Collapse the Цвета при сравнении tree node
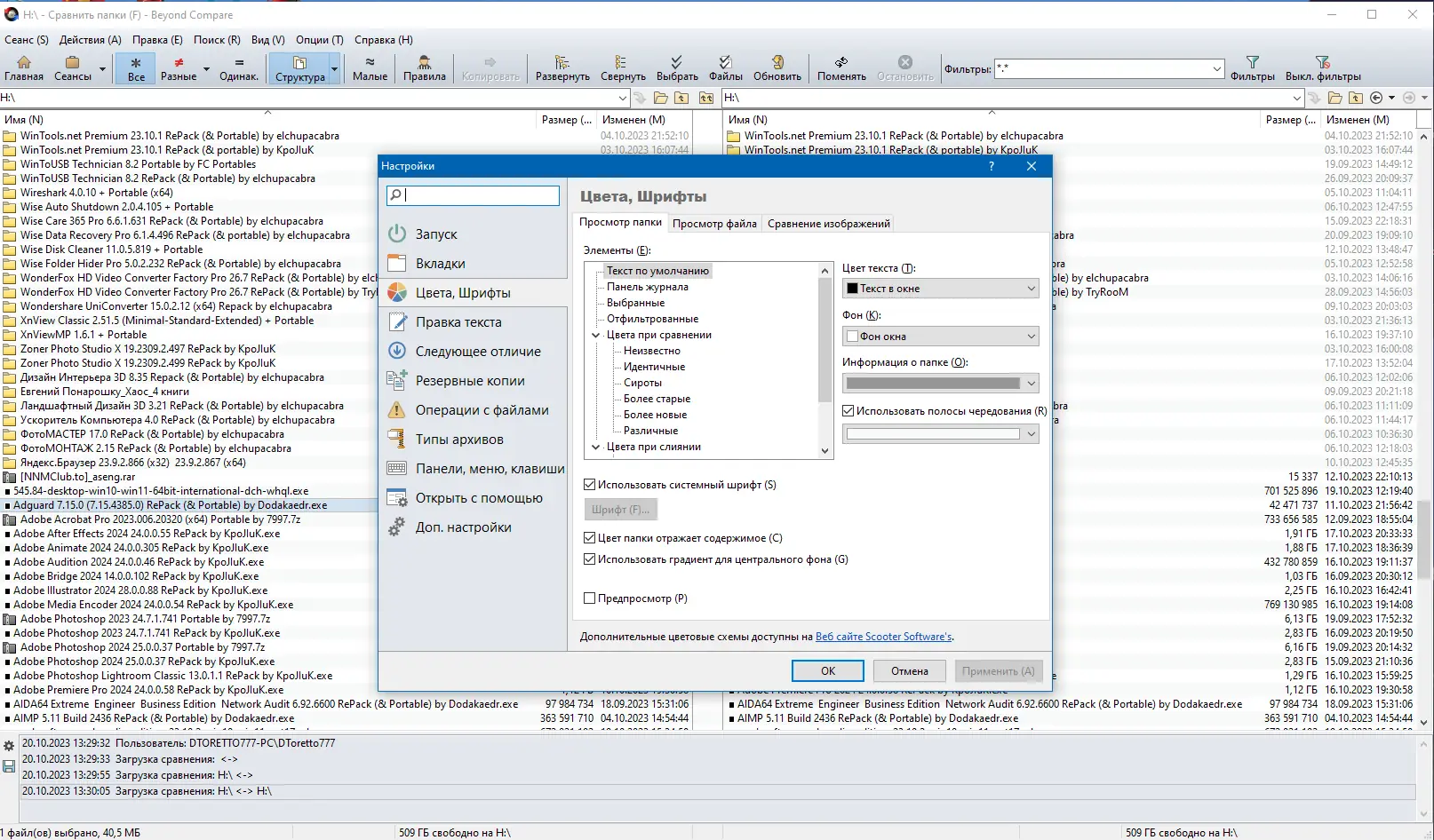The width and height of the screenshot is (1434, 840). [x=597, y=336]
